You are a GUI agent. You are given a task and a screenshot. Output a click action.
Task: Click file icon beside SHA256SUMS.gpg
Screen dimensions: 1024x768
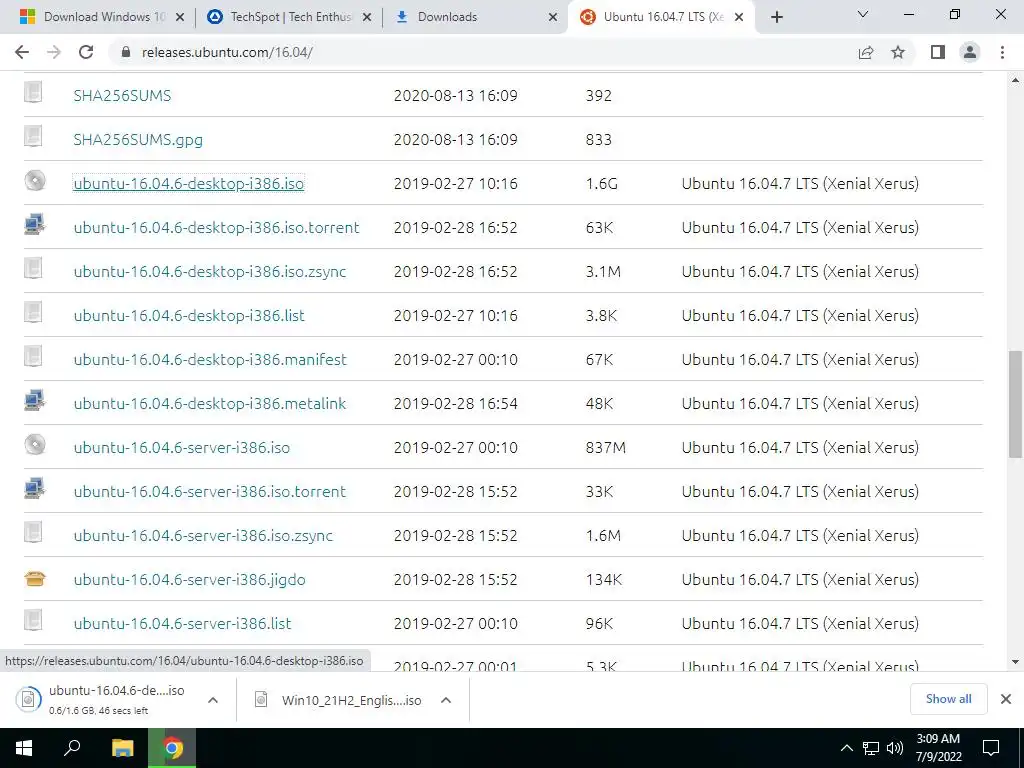(x=33, y=136)
